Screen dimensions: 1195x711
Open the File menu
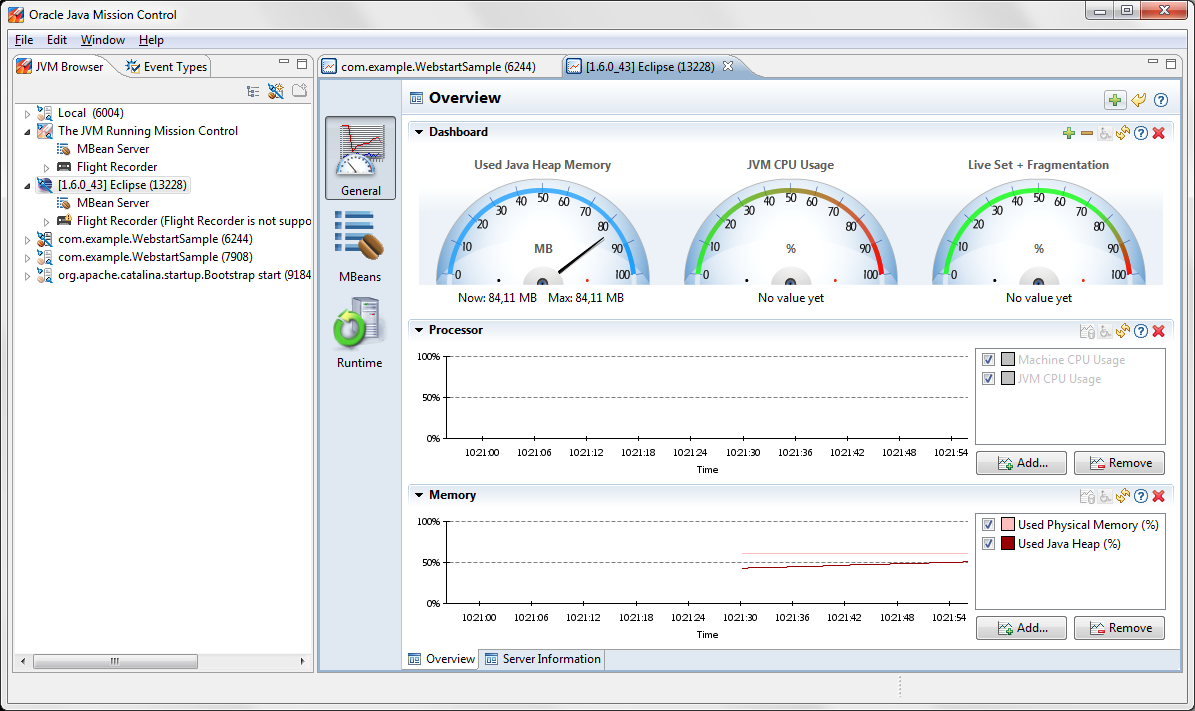tap(24, 40)
